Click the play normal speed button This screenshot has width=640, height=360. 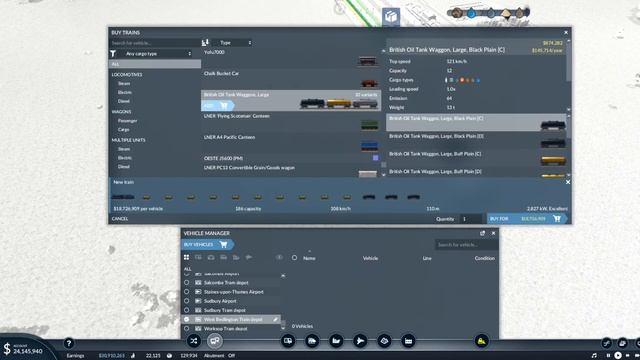point(618,356)
